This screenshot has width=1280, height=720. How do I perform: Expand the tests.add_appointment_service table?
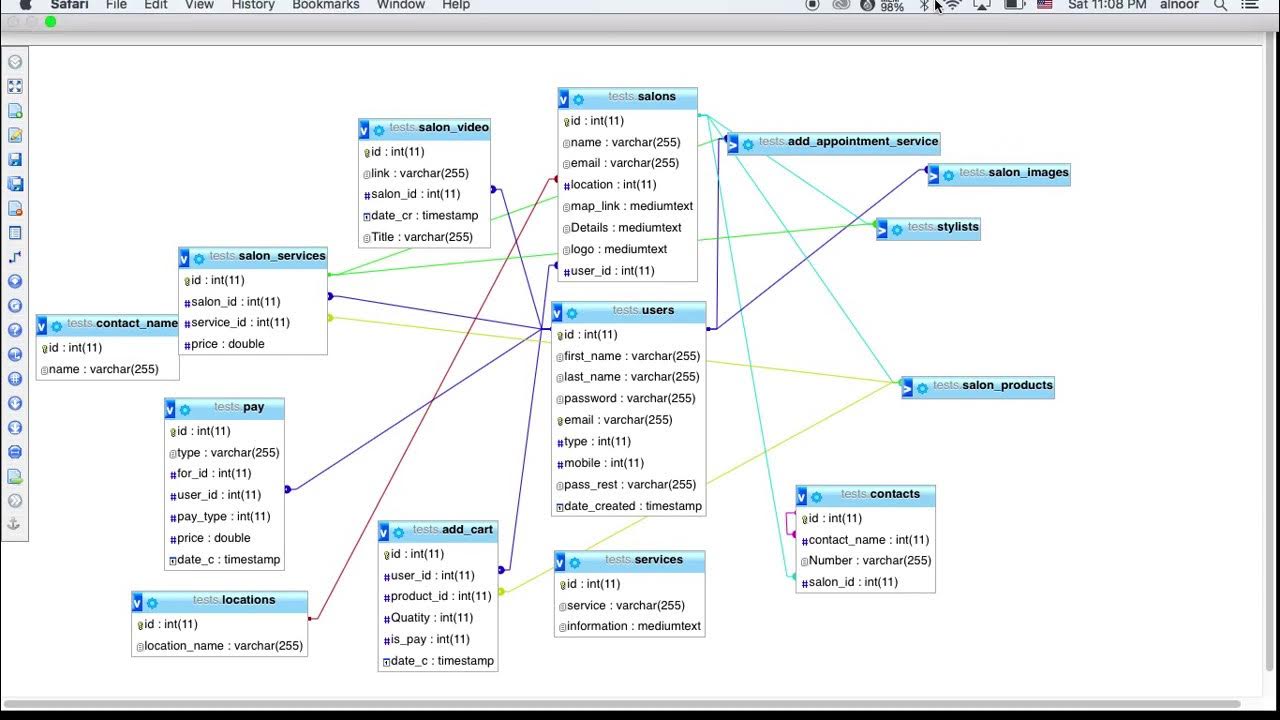click(733, 144)
